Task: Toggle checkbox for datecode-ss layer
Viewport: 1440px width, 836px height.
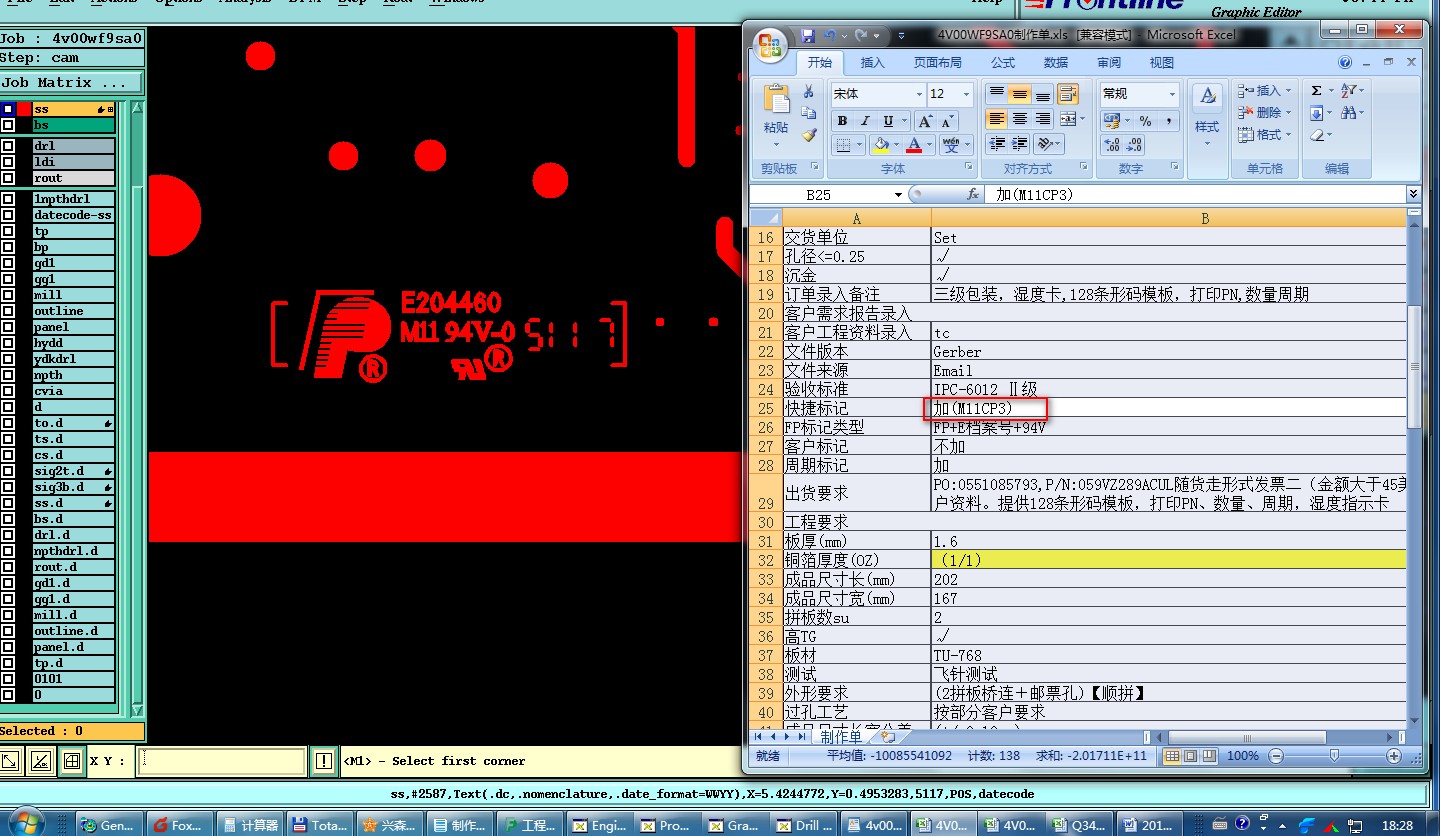Action: click(8, 215)
